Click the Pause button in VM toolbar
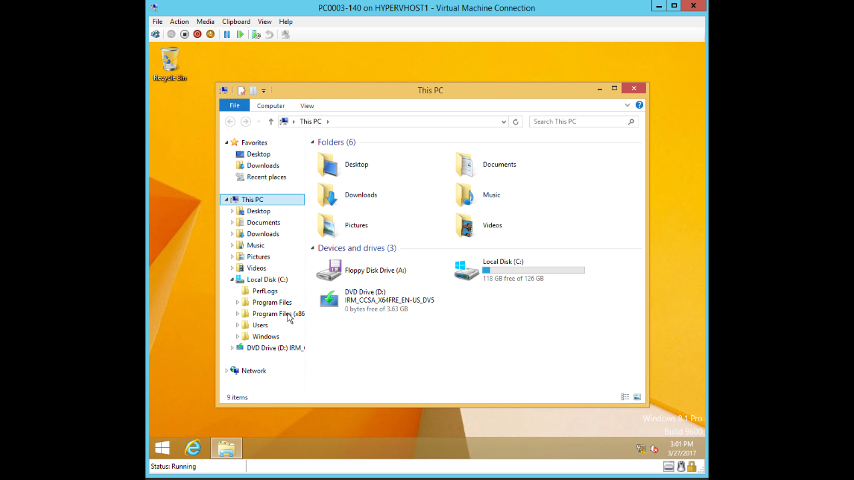Image resolution: width=854 pixels, height=480 pixels. tap(227, 34)
